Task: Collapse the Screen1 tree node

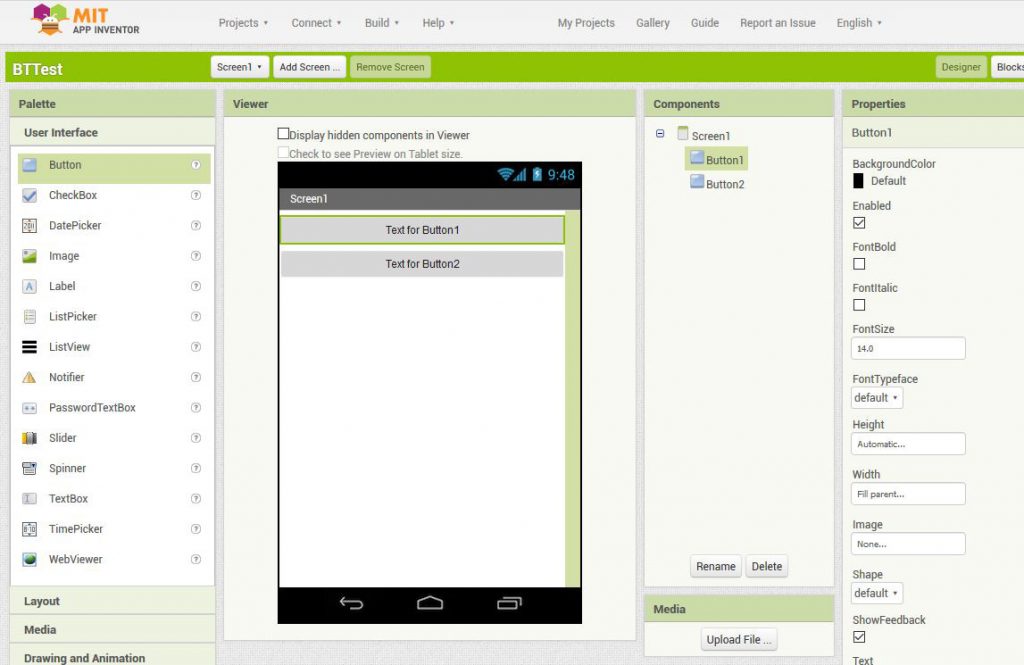Action: pyautogui.click(x=660, y=133)
